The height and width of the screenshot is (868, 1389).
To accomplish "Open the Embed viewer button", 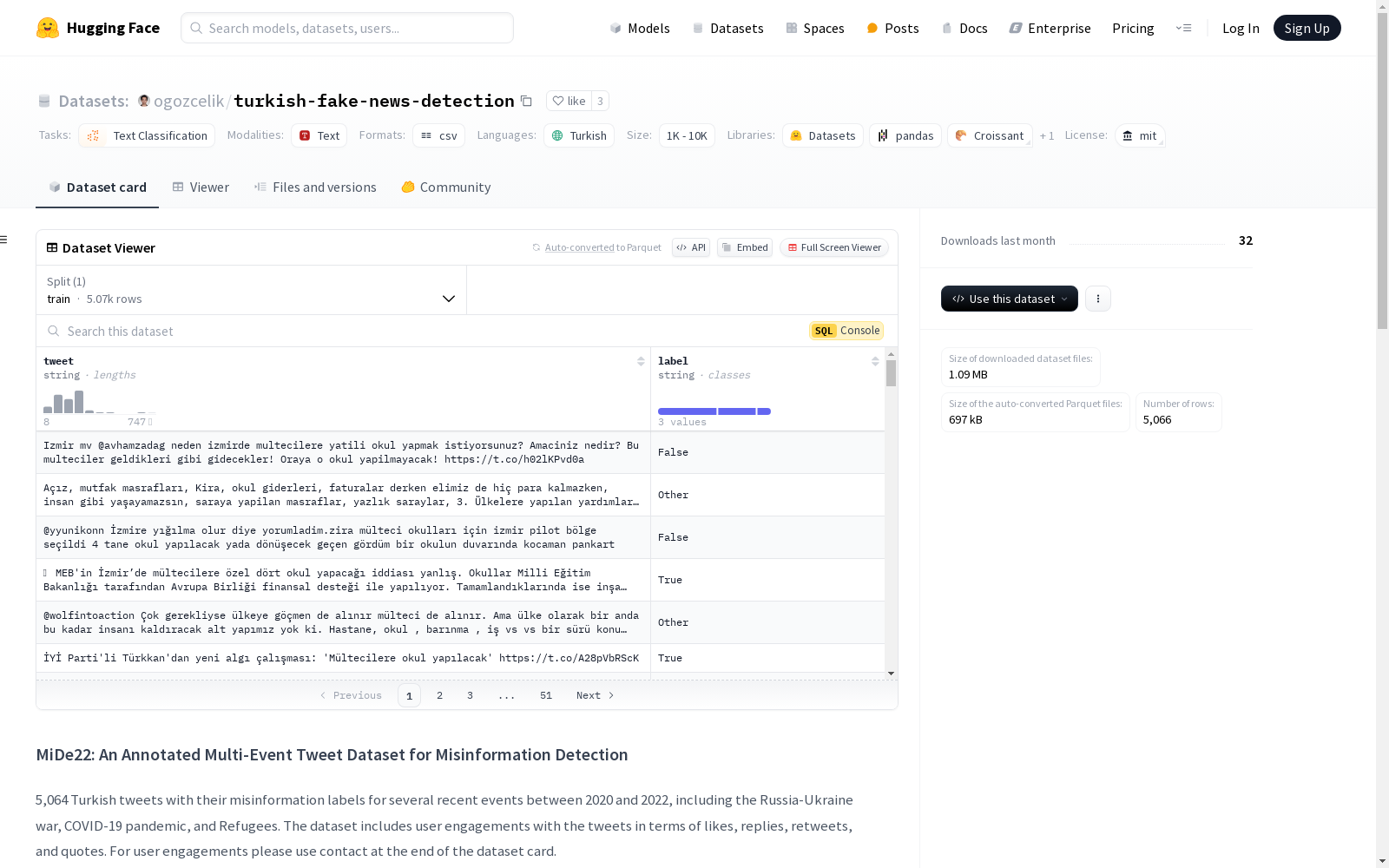I will point(745,247).
